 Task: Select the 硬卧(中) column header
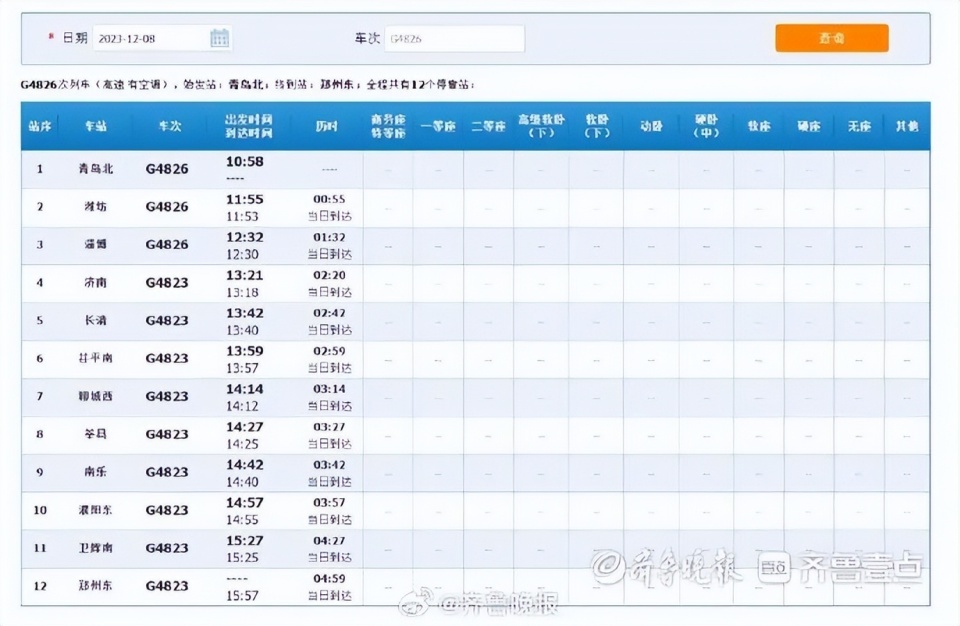(705, 125)
